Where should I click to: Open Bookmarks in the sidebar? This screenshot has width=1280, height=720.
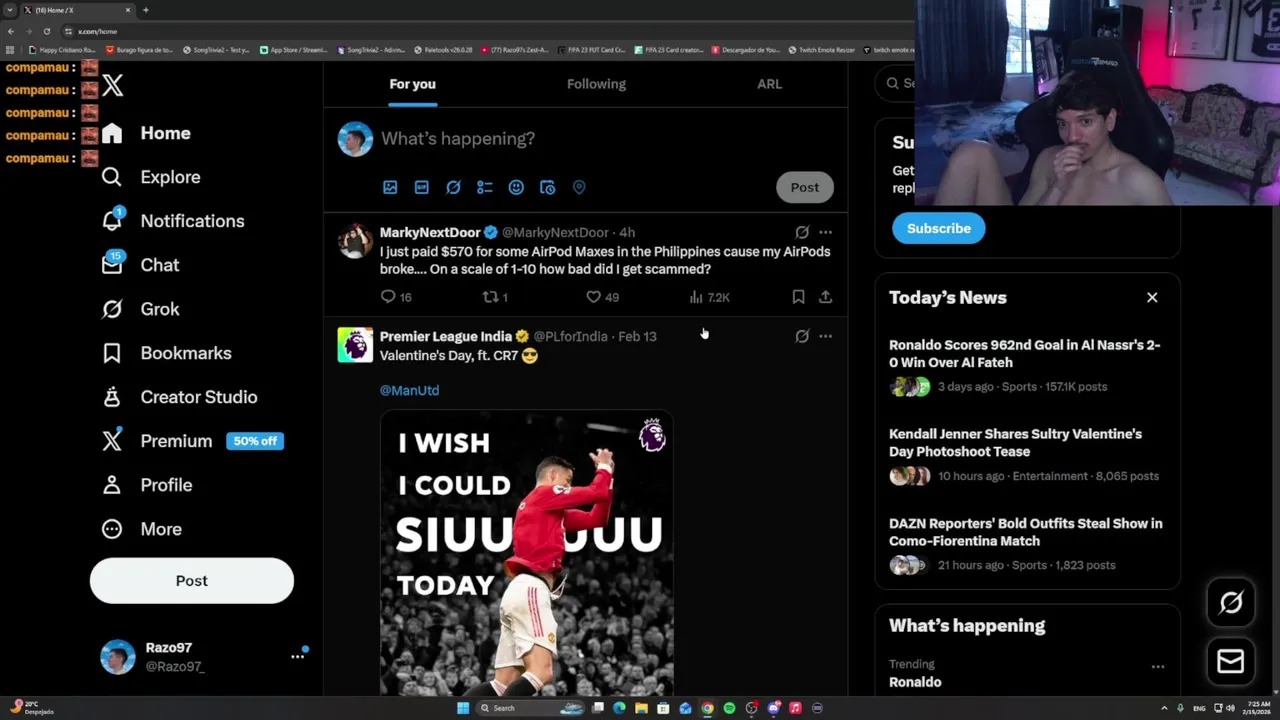(x=166, y=353)
